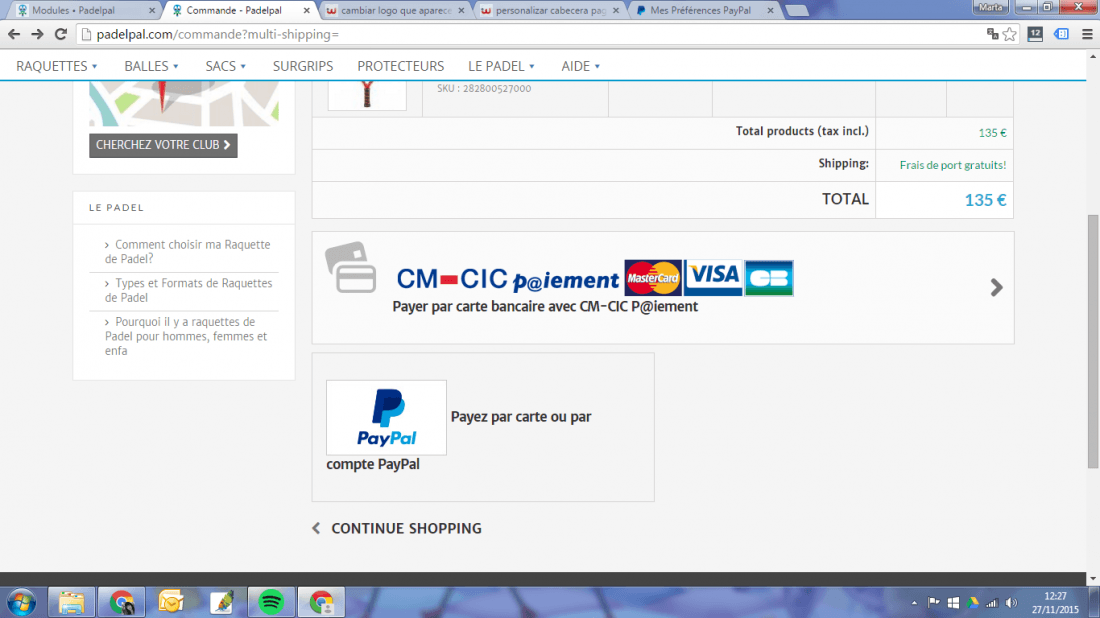Viewport: 1100px width, 618px height.
Task: Click the SKU : 282800527000 text
Action: [x=484, y=88]
